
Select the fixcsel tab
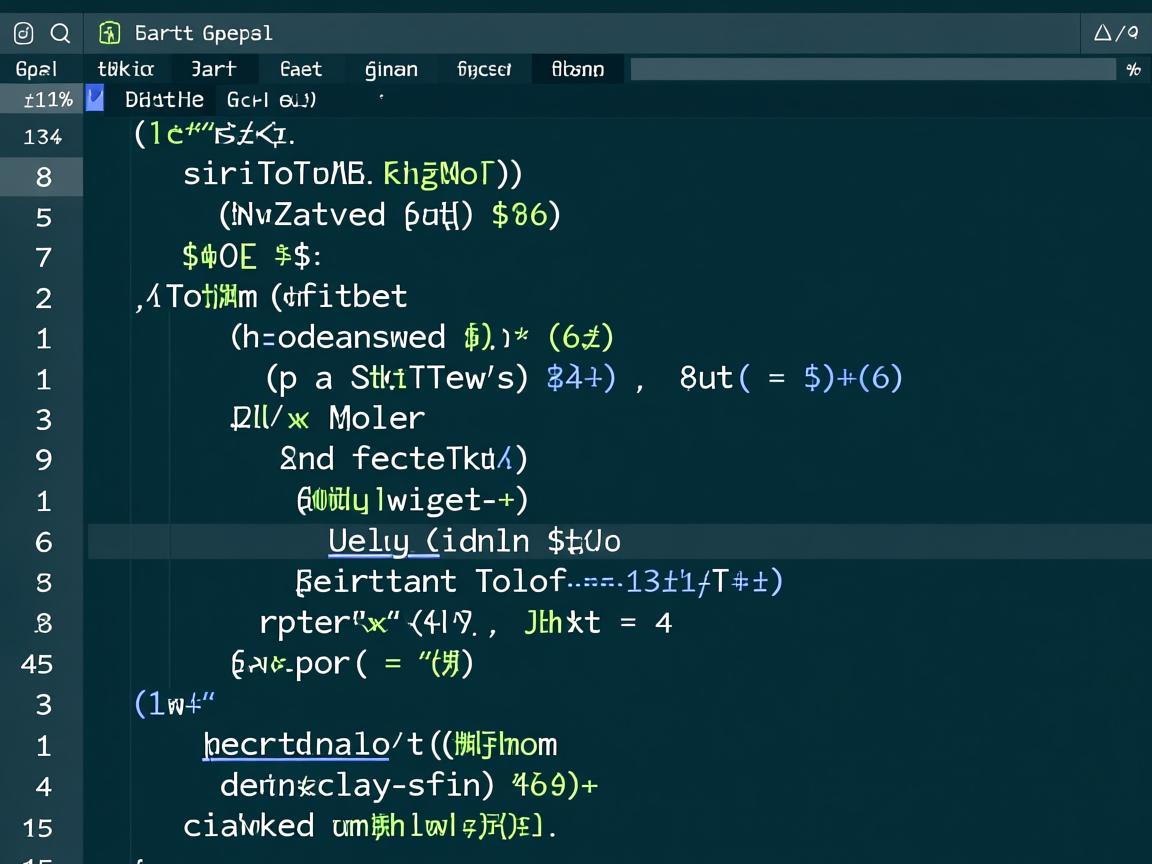pos(484,69)
